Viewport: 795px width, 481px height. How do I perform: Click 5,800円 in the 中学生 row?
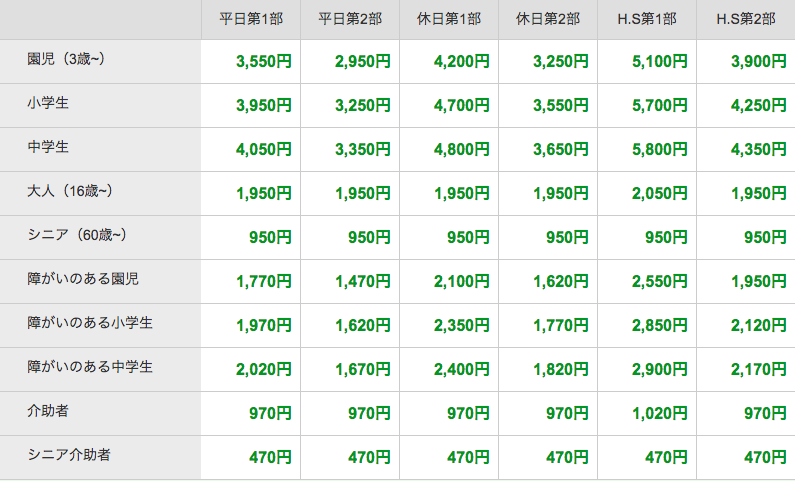pyautogui.click(x=660, y=150)
